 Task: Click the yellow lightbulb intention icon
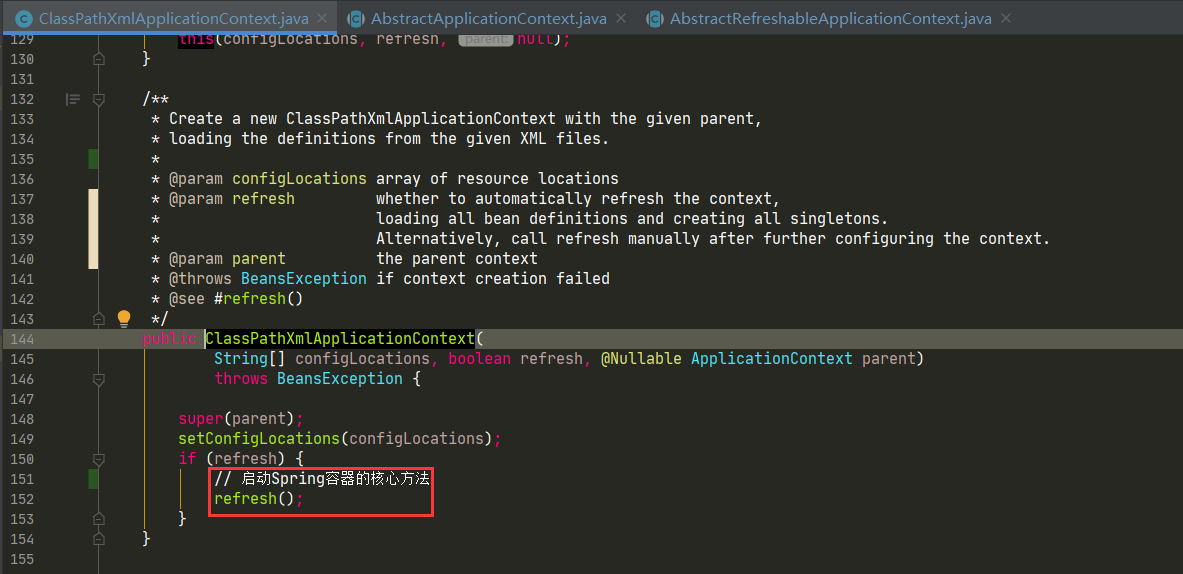(x=124, y=318)
